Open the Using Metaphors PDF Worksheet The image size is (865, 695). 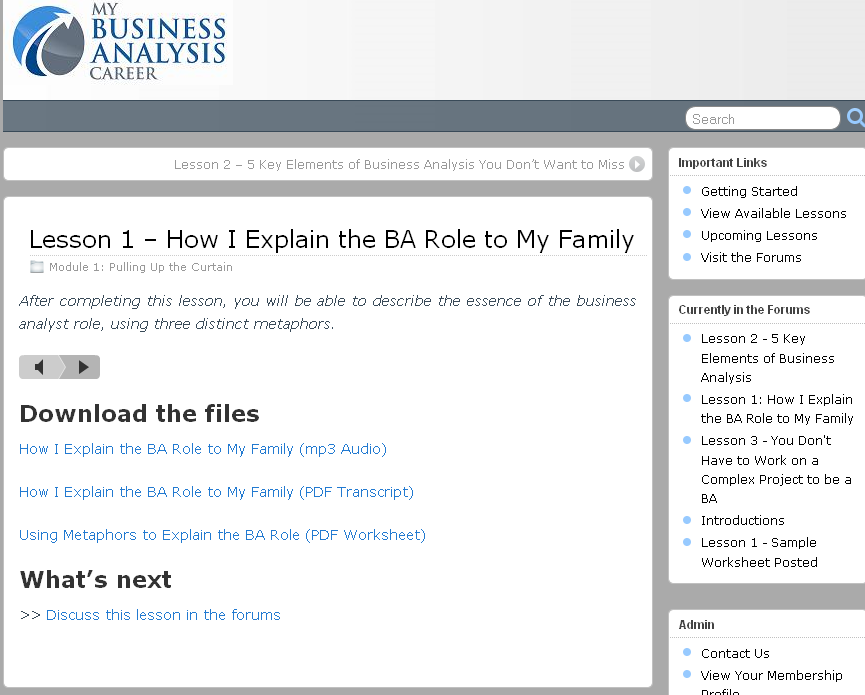click(x=222, y=535)
